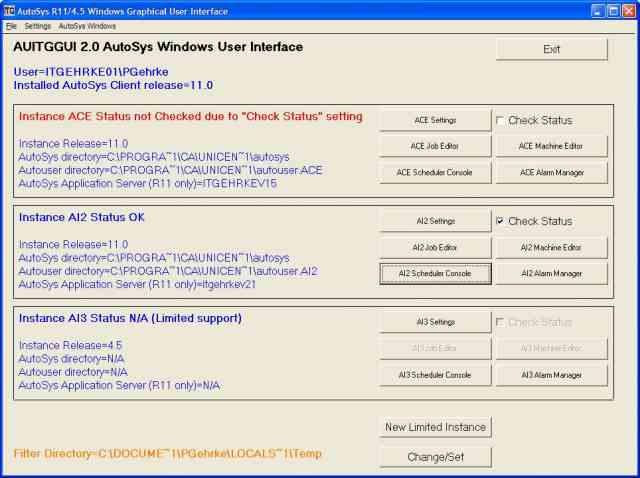This screenshot has height=478, width=640.
Task: Open the ACE Scheduler Console
Action: (435, 173)
